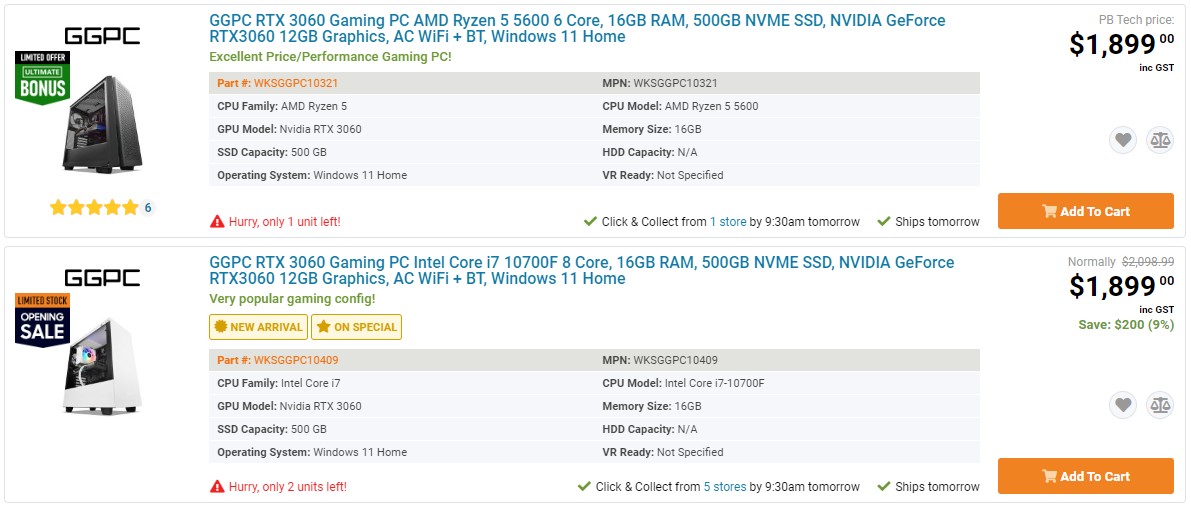
Task: View the white Intel PC product image
Action: 100,366
